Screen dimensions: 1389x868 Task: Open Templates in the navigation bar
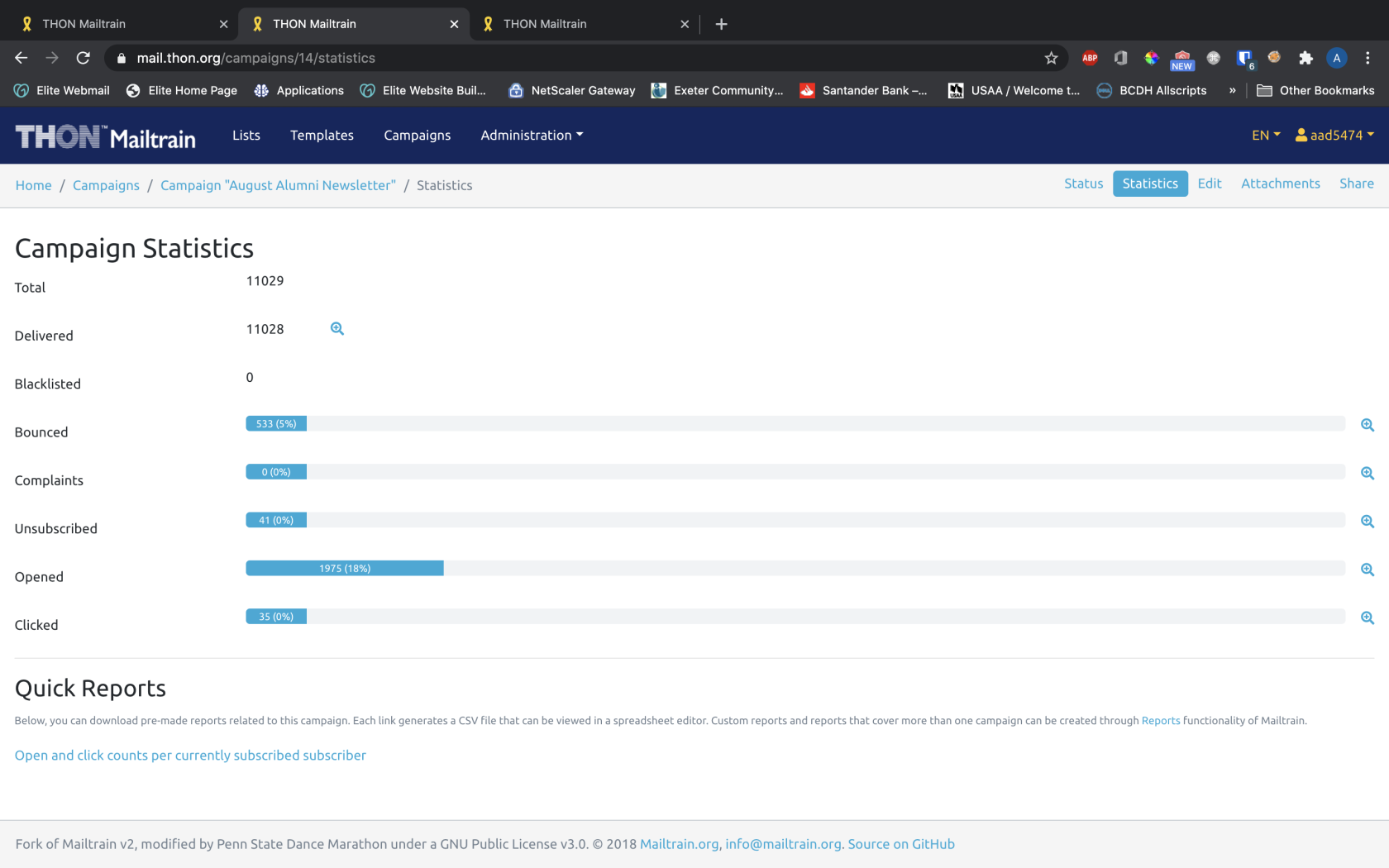(322, 135)
